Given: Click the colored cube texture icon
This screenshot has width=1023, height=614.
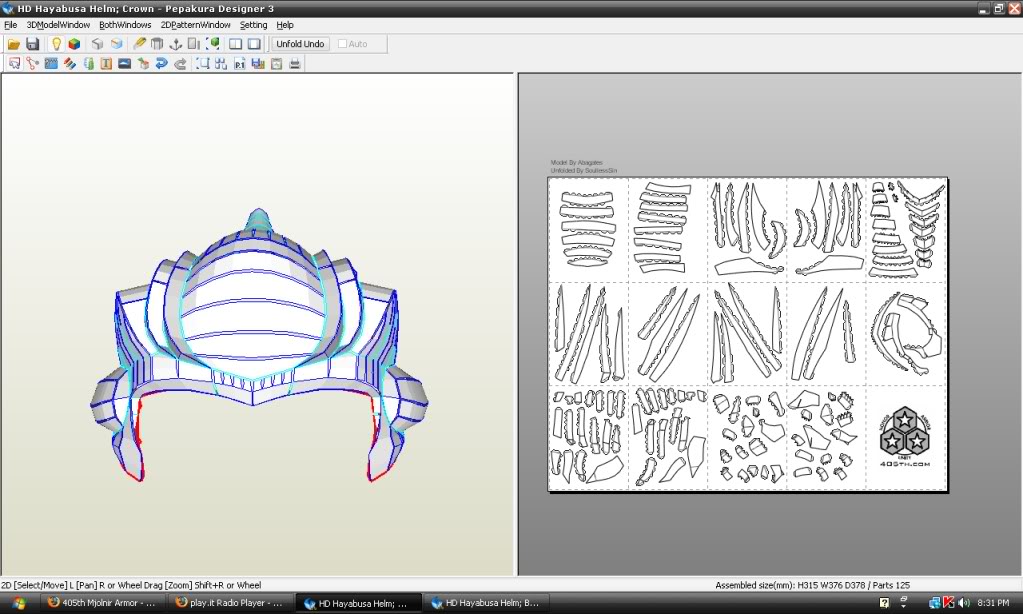Looking at the screenshot, I should coord(74,44).
